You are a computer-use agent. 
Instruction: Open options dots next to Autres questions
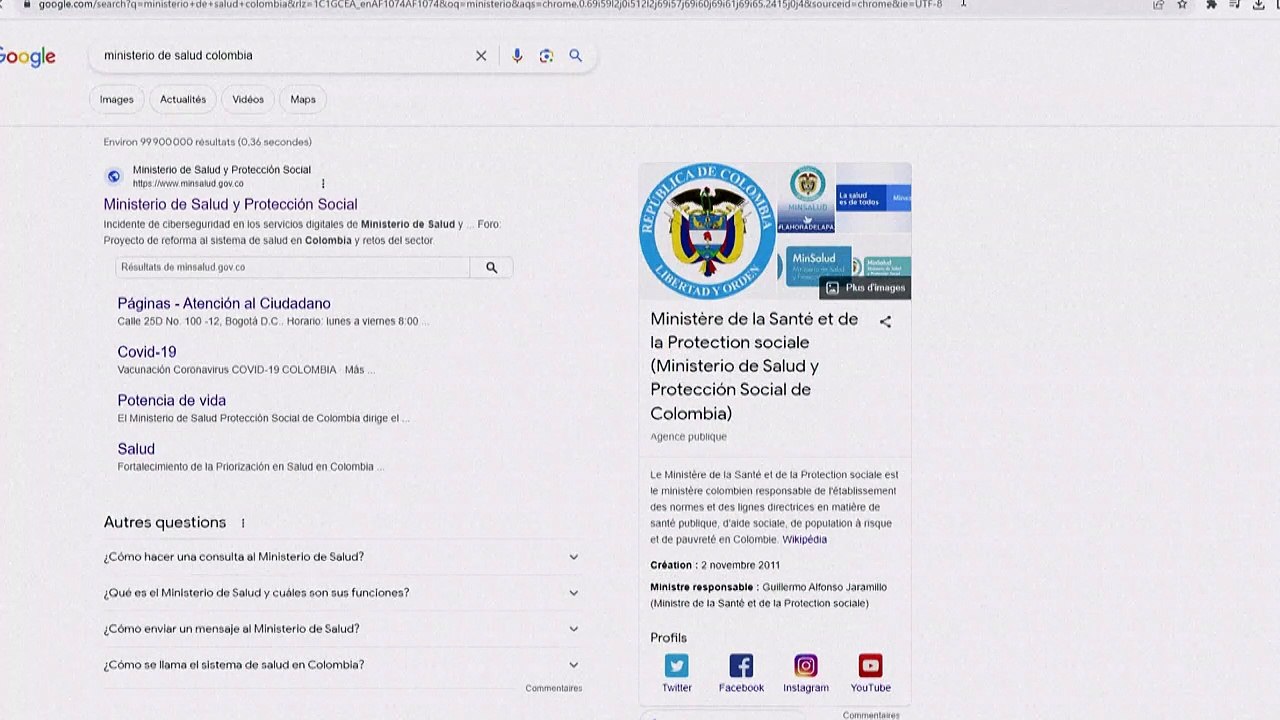tap(243, 523)
